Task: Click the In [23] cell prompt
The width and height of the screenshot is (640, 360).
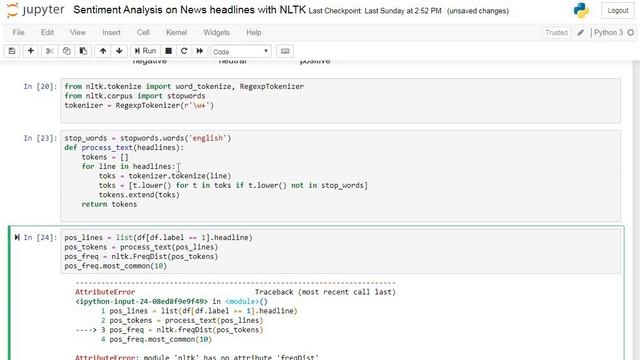Action: click(40, 138)
